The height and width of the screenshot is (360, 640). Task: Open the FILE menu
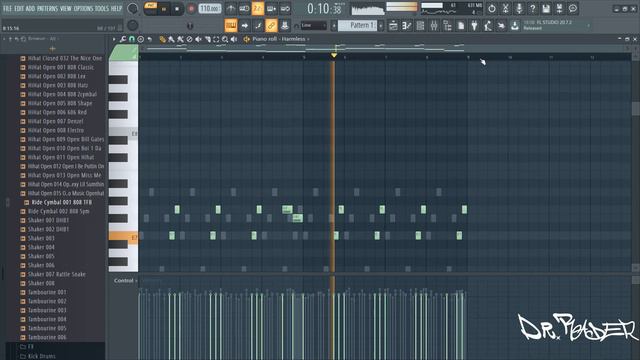[7, 8]
